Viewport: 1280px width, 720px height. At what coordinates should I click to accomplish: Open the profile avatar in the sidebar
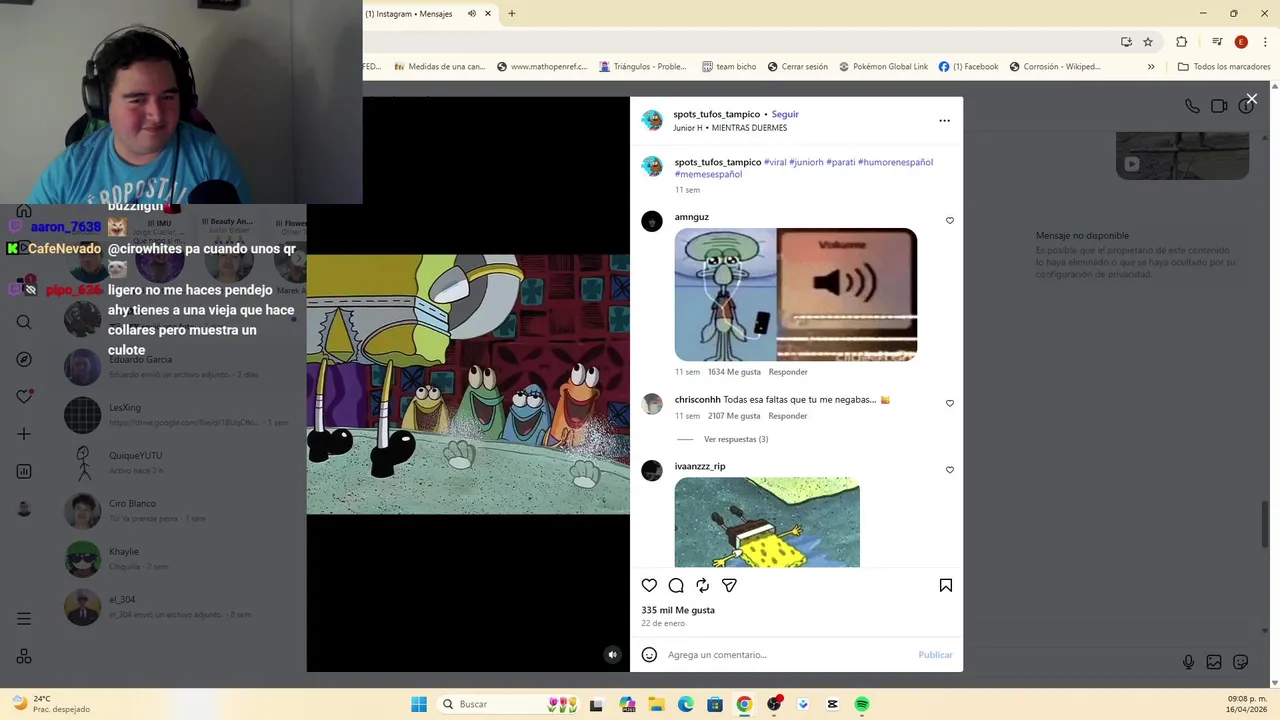coord(24,509)
